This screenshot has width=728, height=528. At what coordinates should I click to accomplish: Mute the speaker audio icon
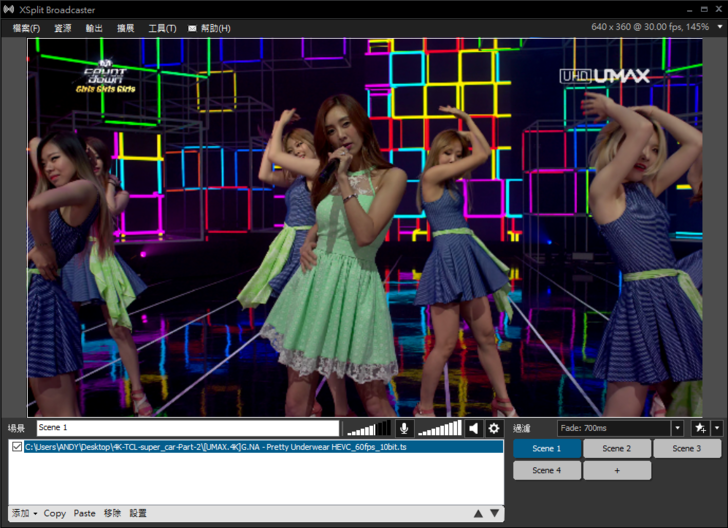(x=474, y=428)
